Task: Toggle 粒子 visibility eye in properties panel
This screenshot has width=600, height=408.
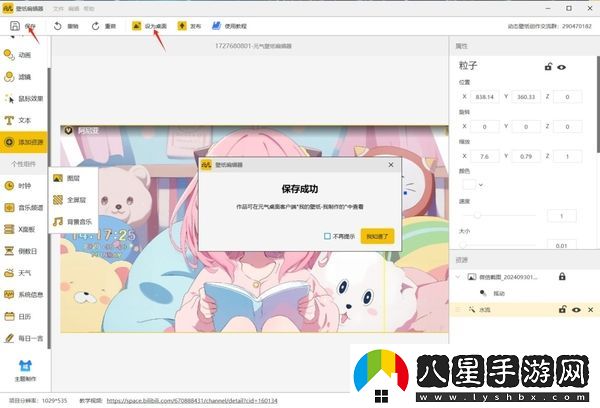Action: tap(562, 66)
